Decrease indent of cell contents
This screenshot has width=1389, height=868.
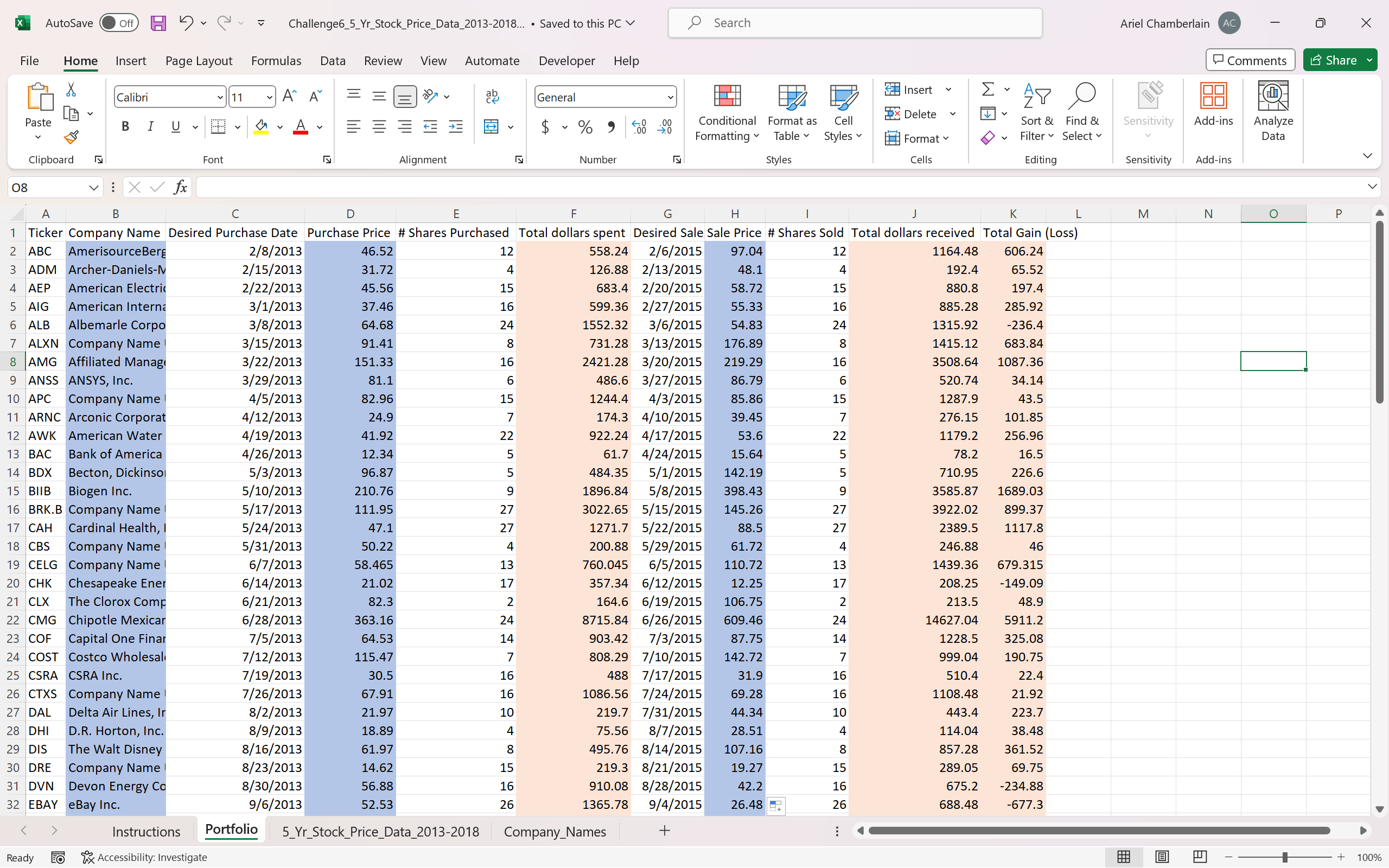point(430,127)
